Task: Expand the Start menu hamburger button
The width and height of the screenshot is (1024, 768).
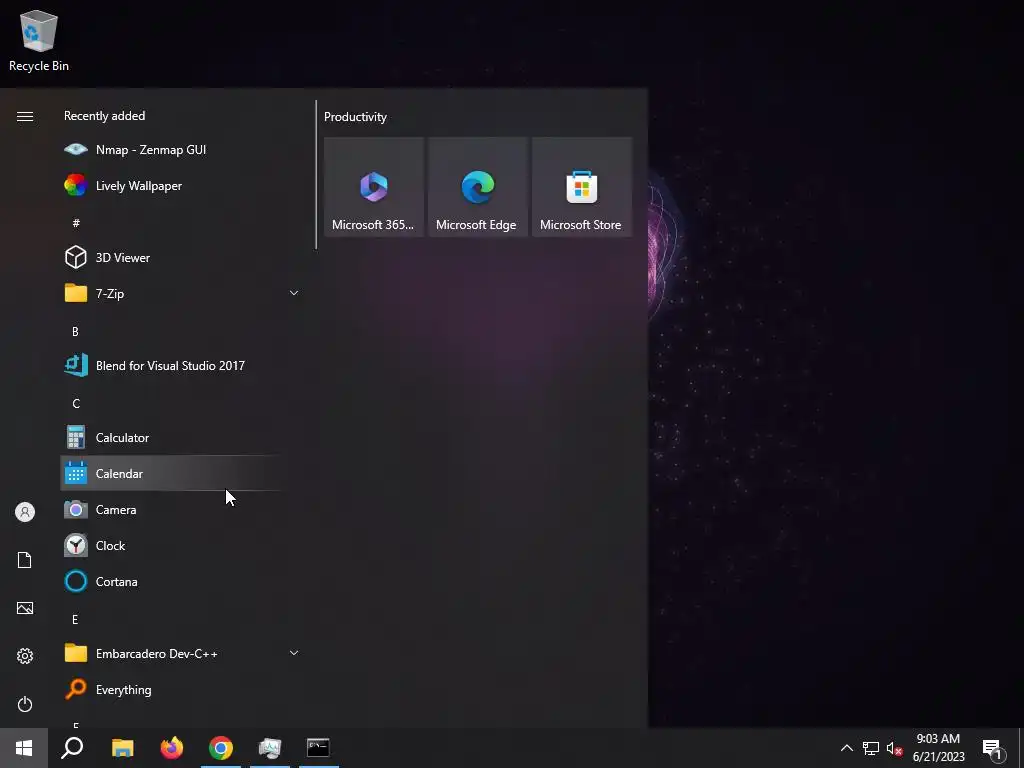Action: [x=25, y=116]
